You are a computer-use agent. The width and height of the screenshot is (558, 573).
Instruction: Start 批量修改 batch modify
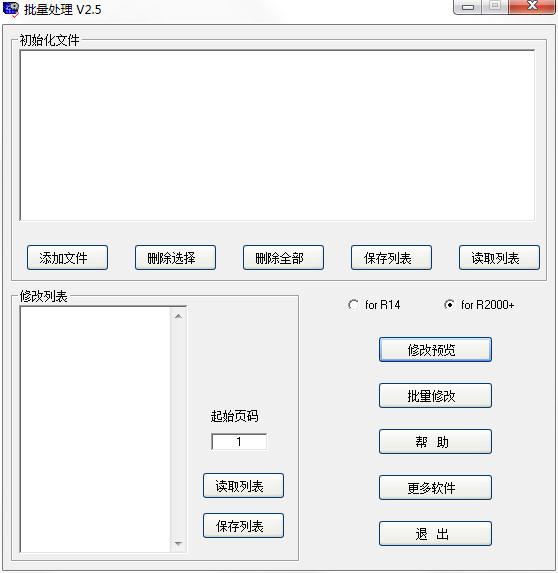click(435, 396)
